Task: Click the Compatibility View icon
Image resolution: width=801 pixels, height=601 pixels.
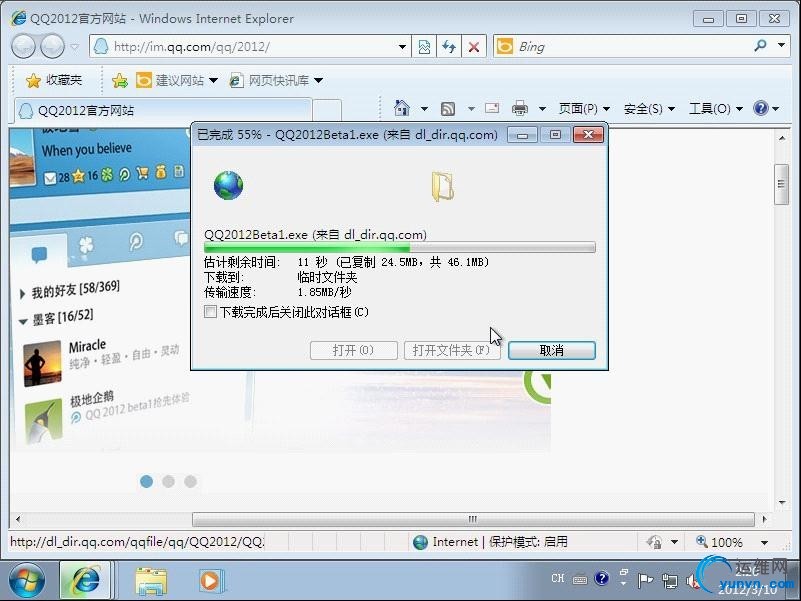Action: point(424,47)
